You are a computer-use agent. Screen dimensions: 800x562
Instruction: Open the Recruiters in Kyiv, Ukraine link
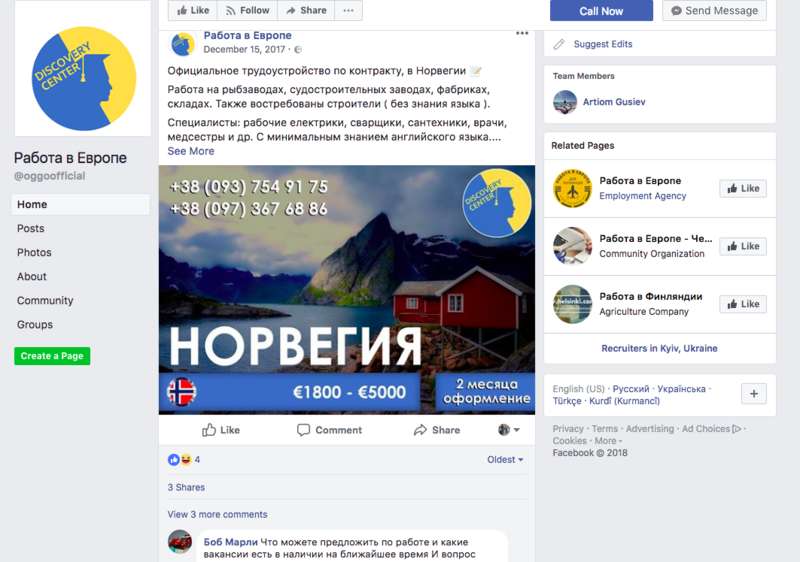coord(659,348)
